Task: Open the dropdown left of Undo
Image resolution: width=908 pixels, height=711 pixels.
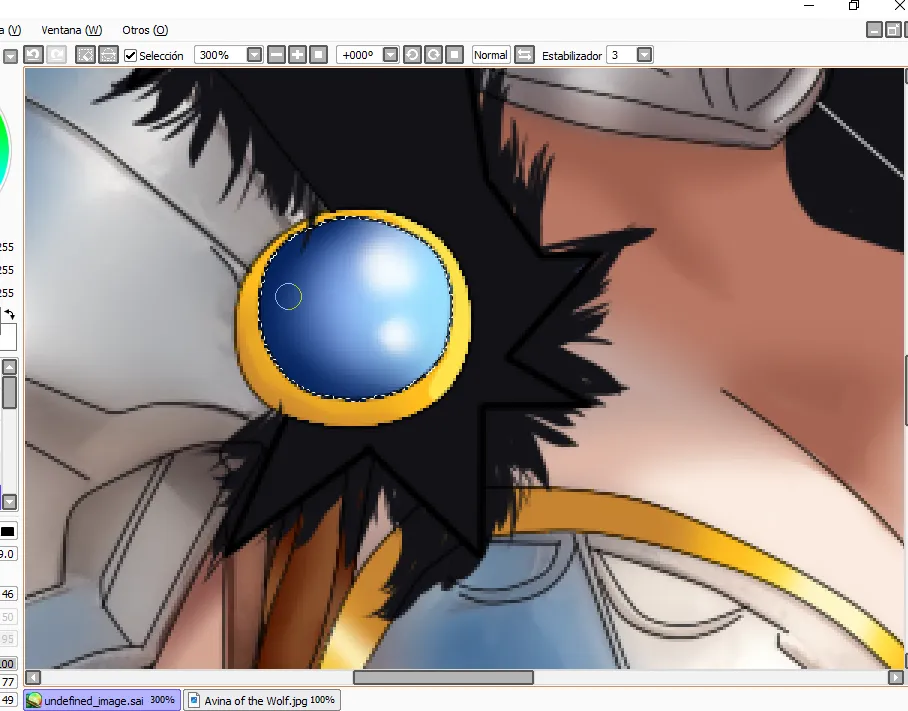Action: point(10,56)
